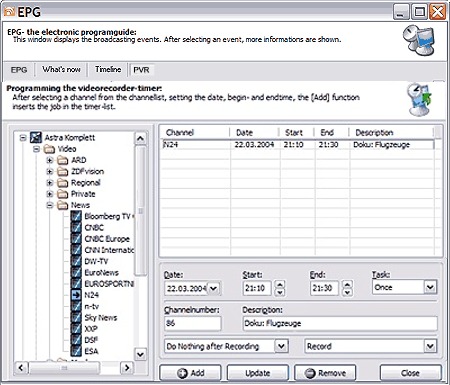Image resolution: width=450 pixels, height=385 pixels.
Task: Click the channel tree scroll down arrow
Action: [x=140, y=354]
